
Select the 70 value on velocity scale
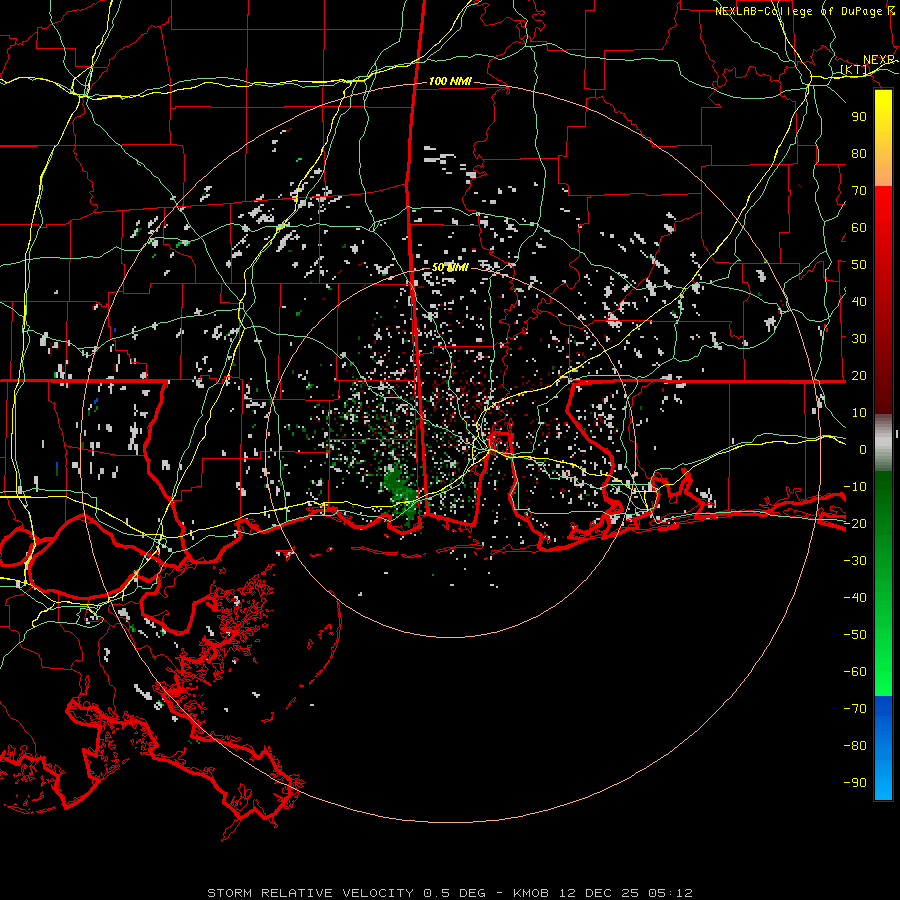(x=859, y=191)
